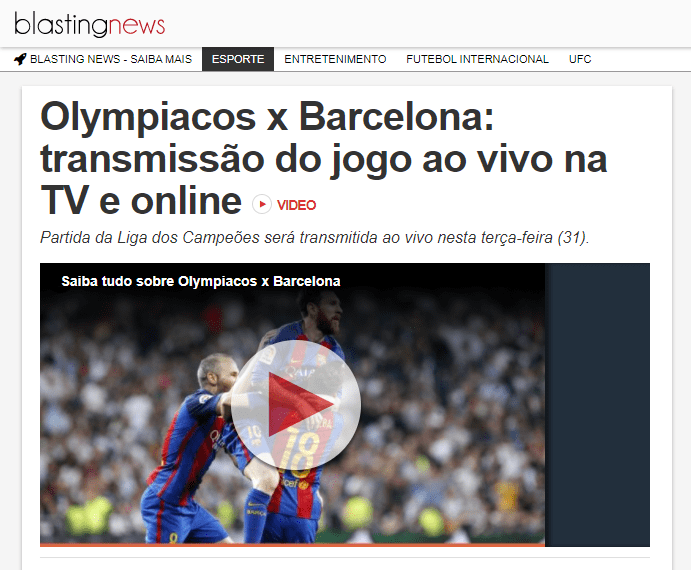The image size is (691, 570).
Task: Click the video title overlay text
Action: pyautogui.click(x=201, y=281)
